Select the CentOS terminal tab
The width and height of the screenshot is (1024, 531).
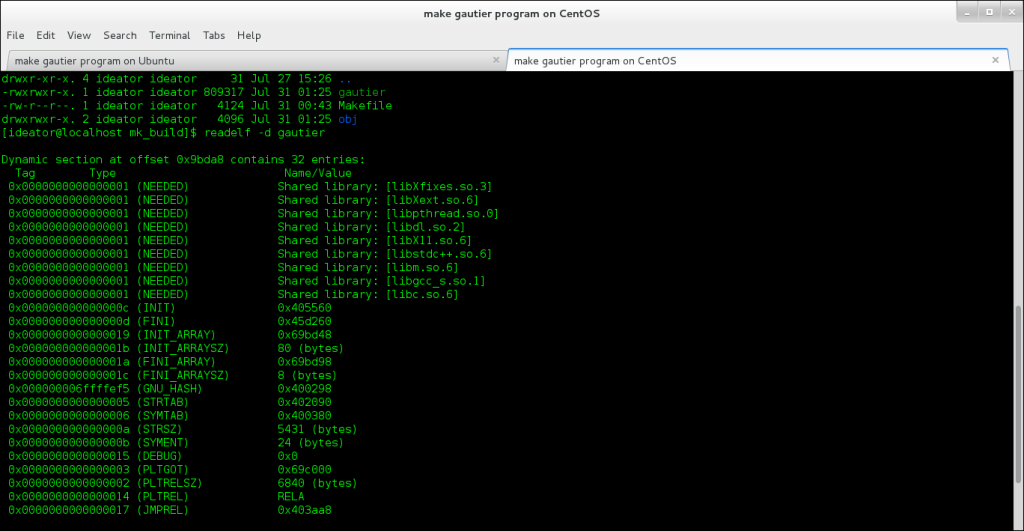click(758, 61)
